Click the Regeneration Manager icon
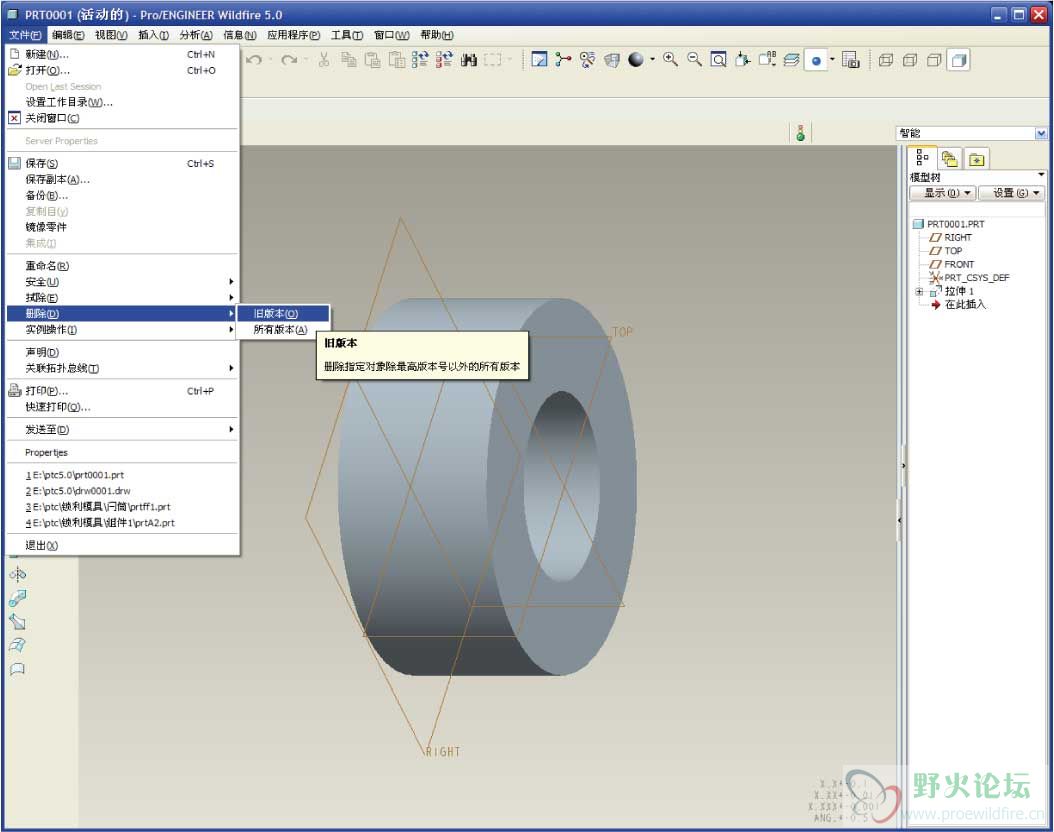This screenshot has width=1054, height=832. pos(444,60)
